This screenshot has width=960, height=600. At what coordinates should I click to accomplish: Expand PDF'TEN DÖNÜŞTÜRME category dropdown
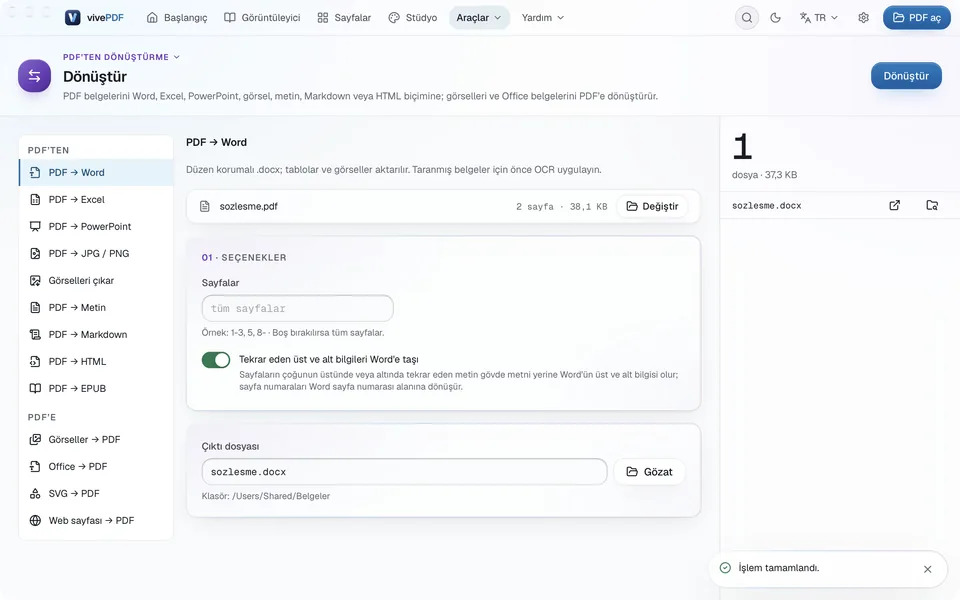point(121,57)
